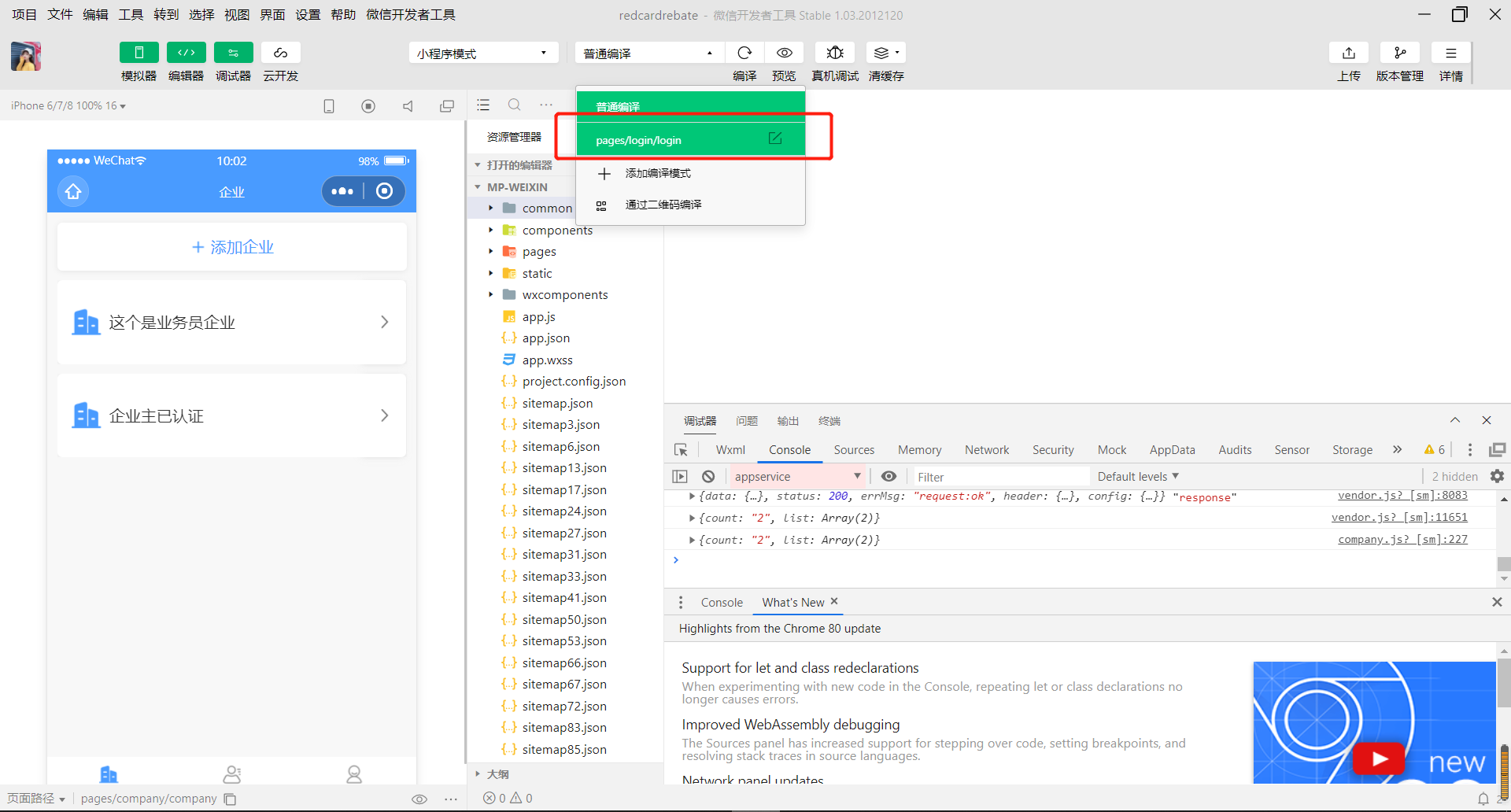Open the company.js? [sm]:227 source link
The height and width of the screenshot is (812, 1511).
pos(1402,539)
